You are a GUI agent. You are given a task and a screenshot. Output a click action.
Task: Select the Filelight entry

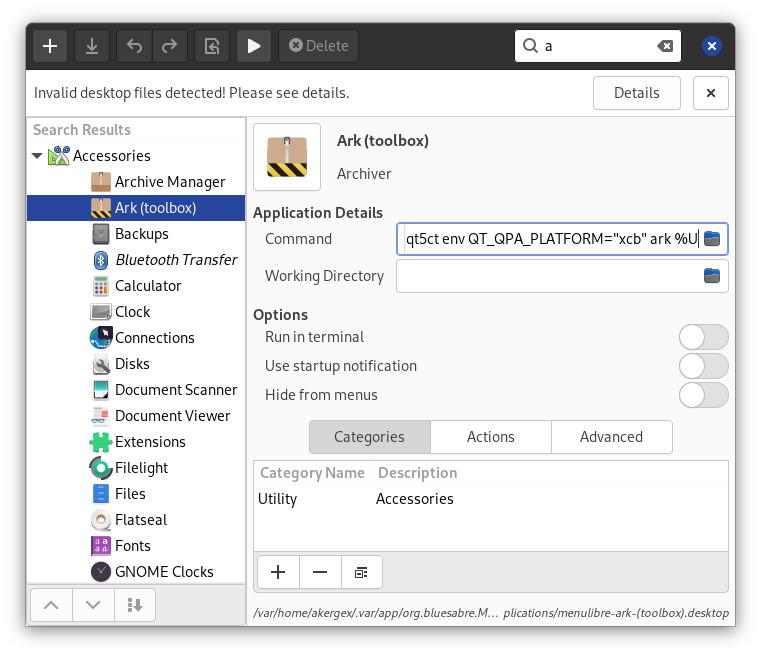pos(136,468)
